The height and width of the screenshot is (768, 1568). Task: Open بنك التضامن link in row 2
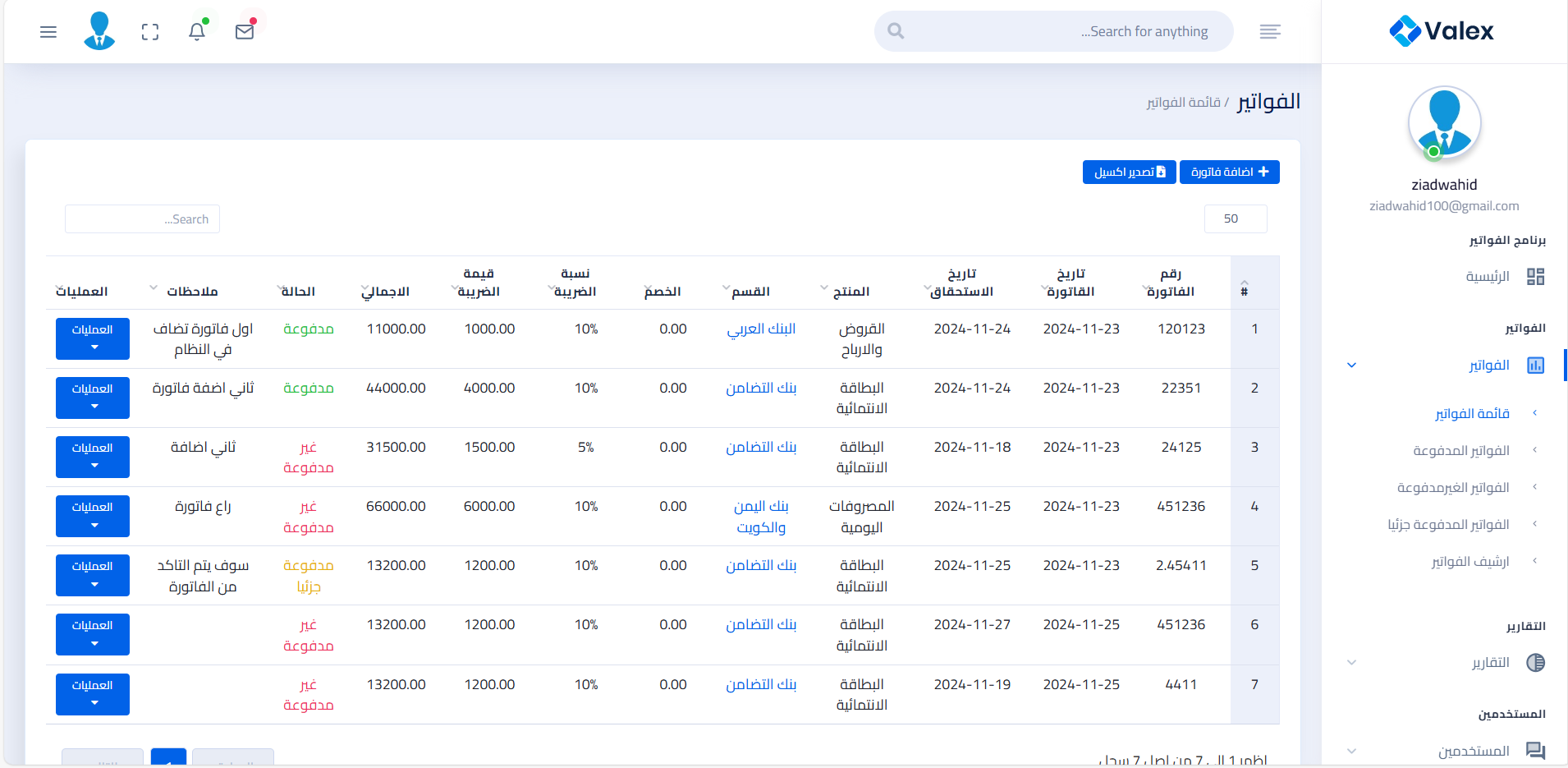(x=761, y=389)
